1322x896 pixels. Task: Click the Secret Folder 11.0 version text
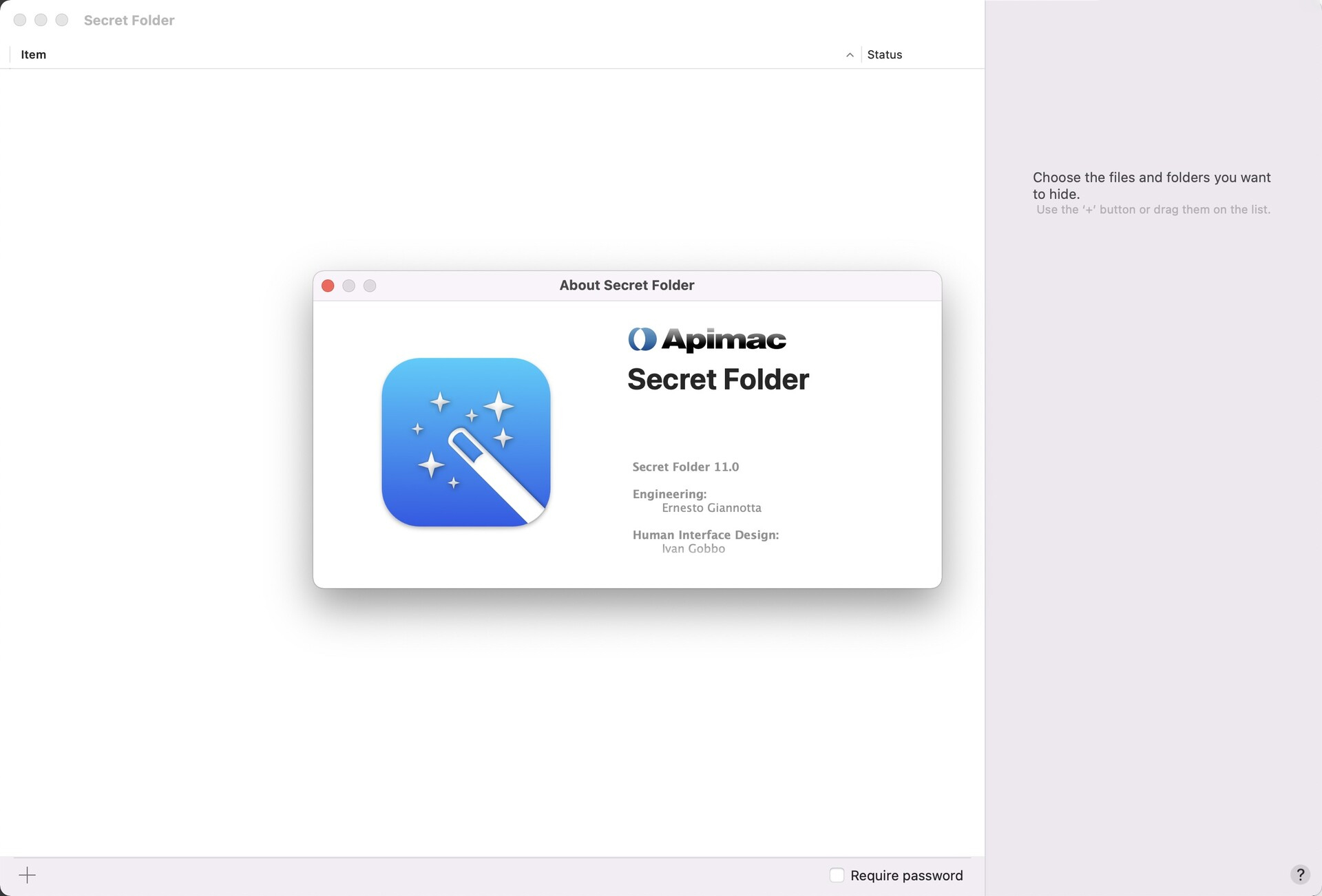[x=685, y=467]
